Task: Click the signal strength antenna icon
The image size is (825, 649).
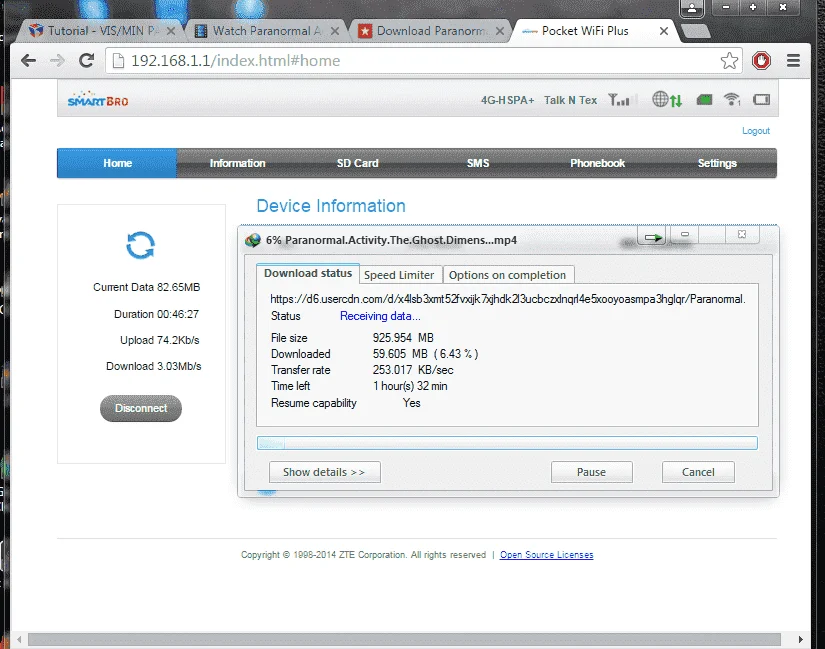Action: [619, 99]
